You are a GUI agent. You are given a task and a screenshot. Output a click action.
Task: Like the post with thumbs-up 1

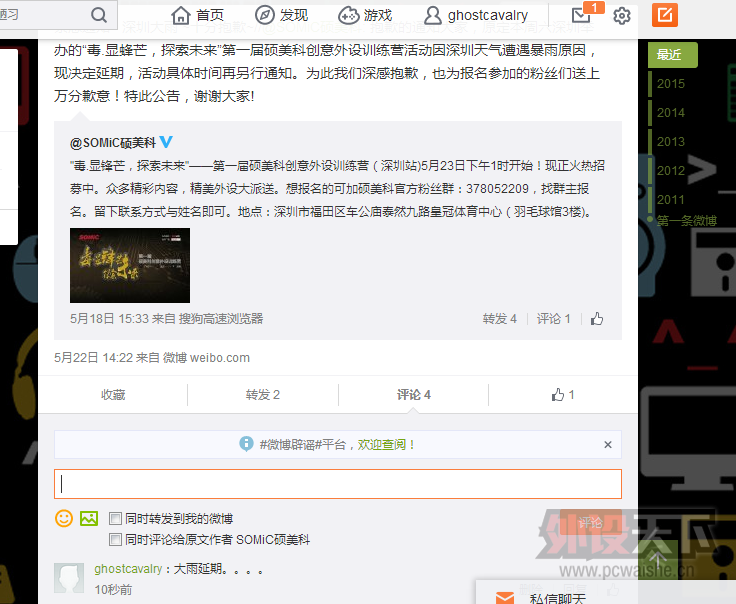click(563, 395)
